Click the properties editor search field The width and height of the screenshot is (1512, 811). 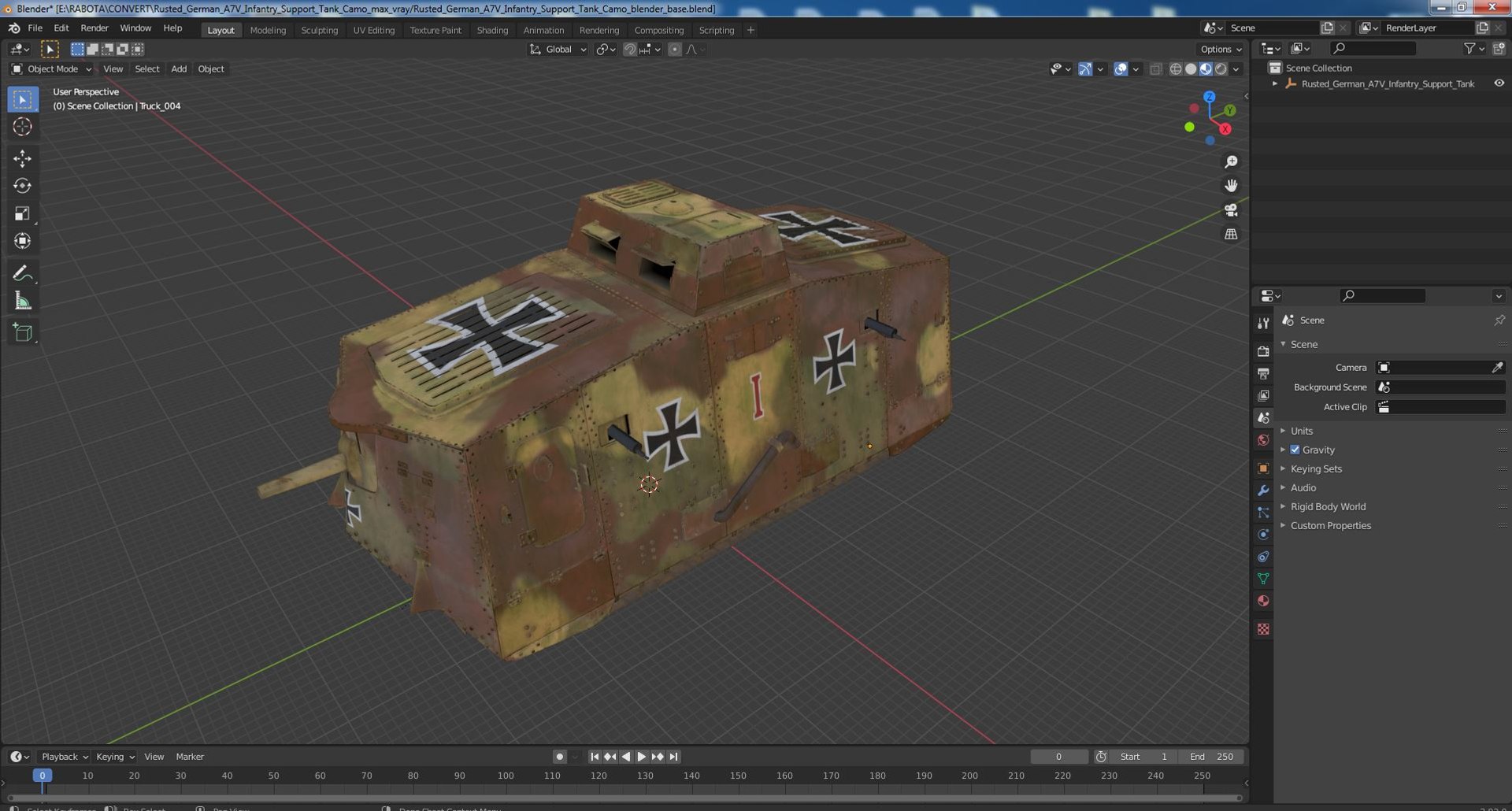coord(1382,296)
